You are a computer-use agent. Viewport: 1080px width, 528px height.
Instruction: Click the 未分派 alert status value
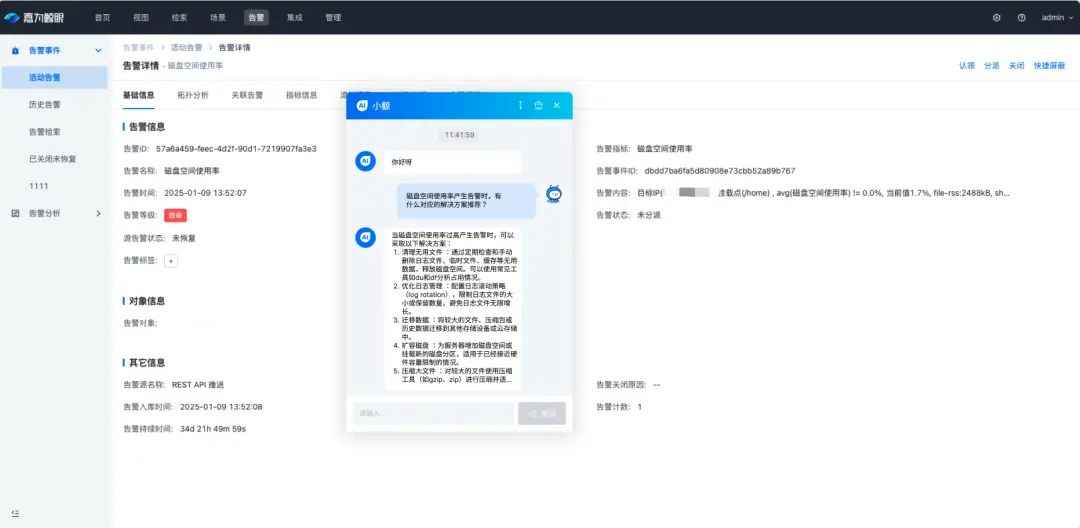tap(650, 215)
